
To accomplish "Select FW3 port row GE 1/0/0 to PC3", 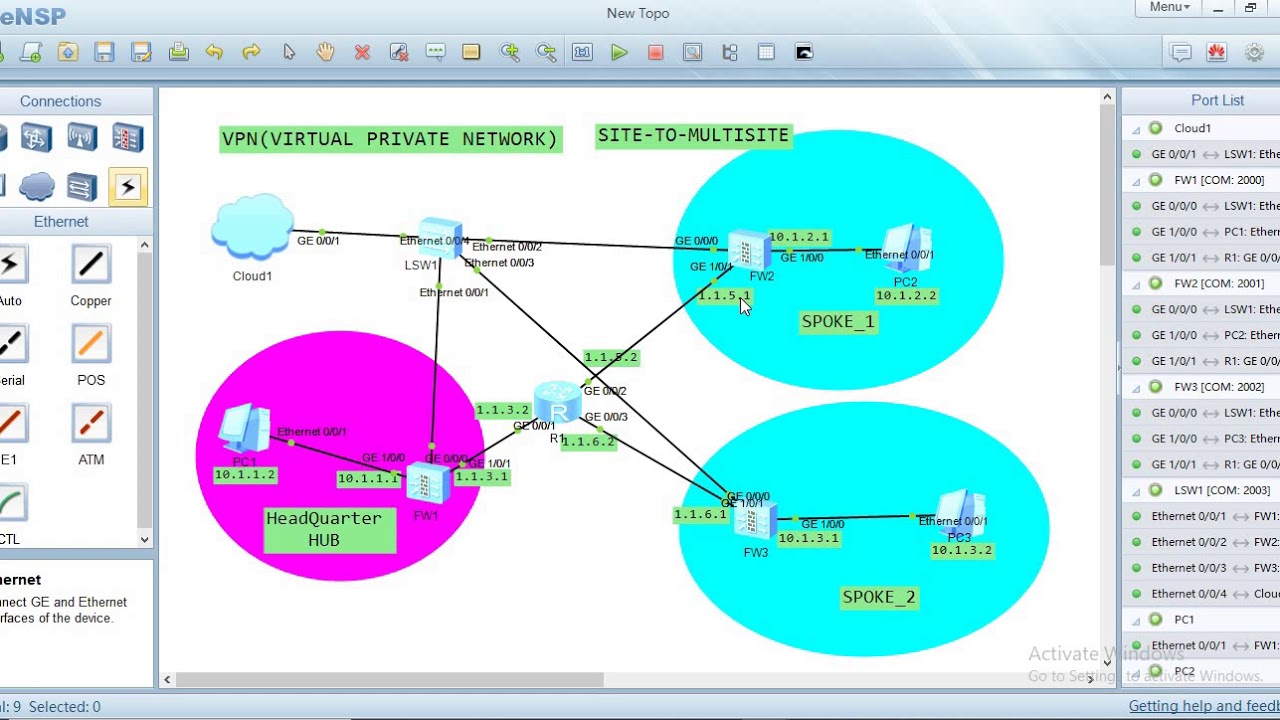I will coord(1201,438).
